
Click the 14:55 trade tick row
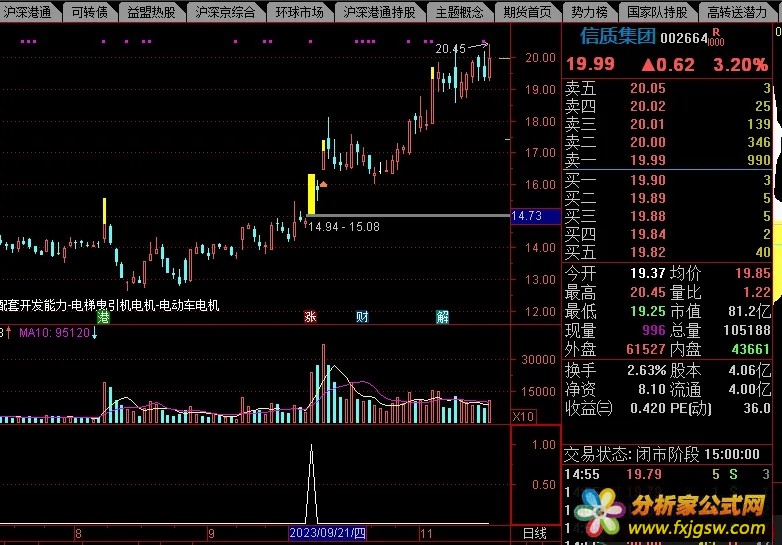point(667,474)
